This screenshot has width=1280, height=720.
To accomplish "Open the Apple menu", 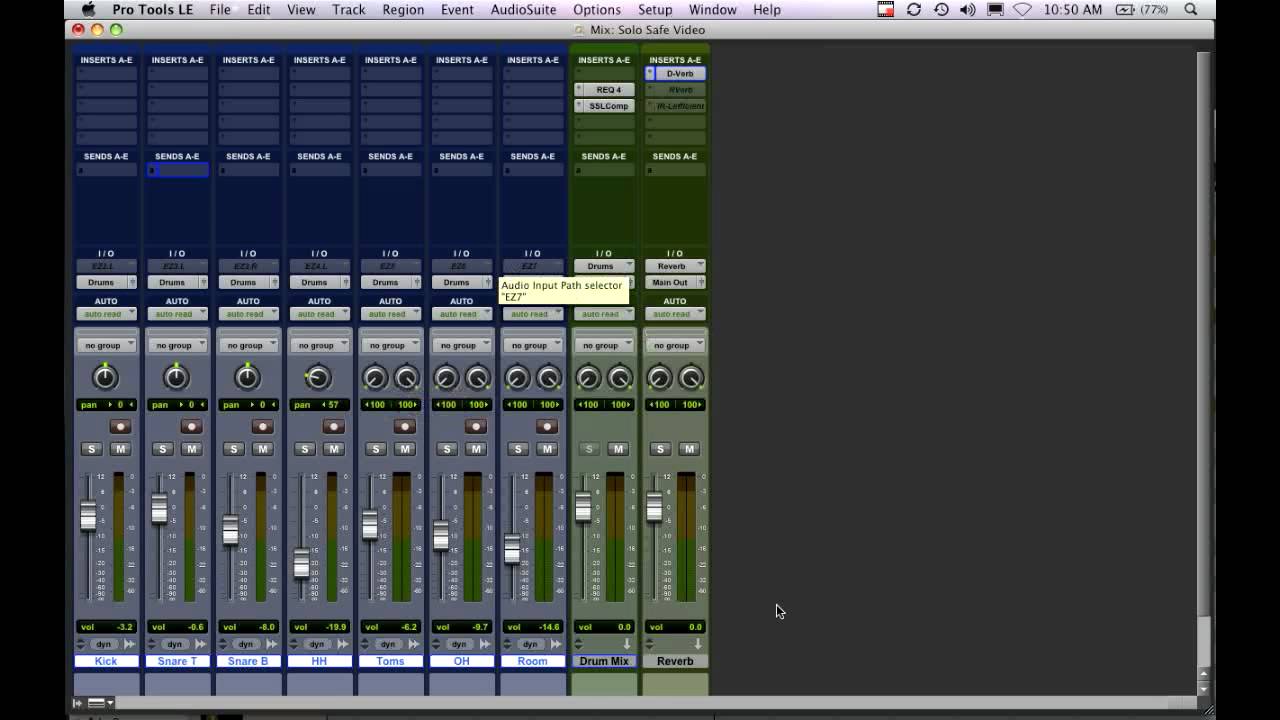I will click(x=88, y=9).
